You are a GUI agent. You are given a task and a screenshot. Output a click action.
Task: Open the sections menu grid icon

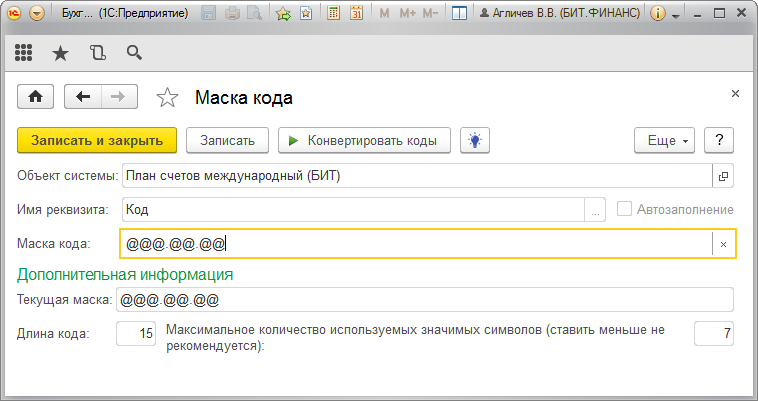point(24,53)
